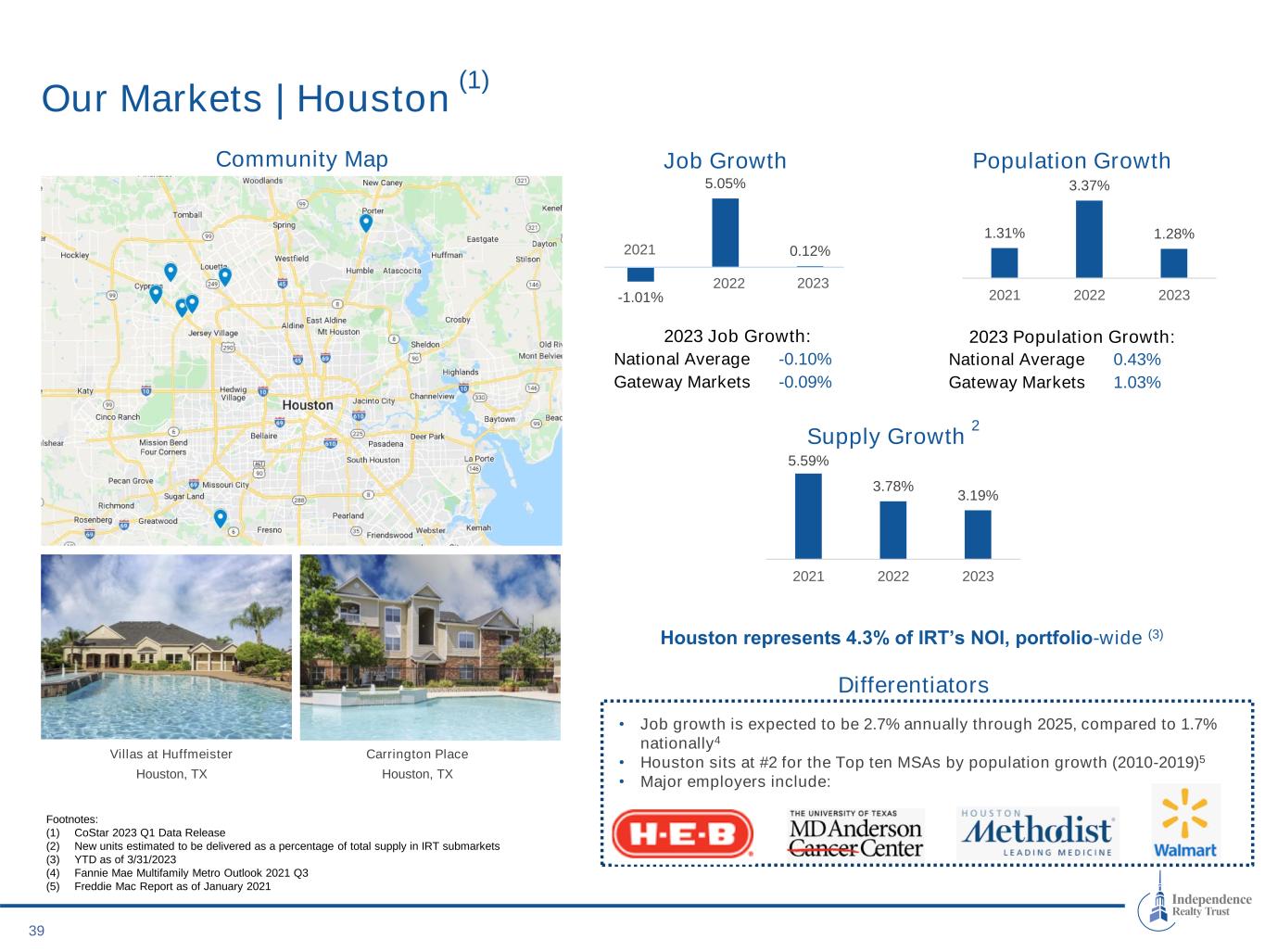Click the map pin near Porter
This screenshot has width=1265, height=952.
pyautogui.click(x=366, y=222)
